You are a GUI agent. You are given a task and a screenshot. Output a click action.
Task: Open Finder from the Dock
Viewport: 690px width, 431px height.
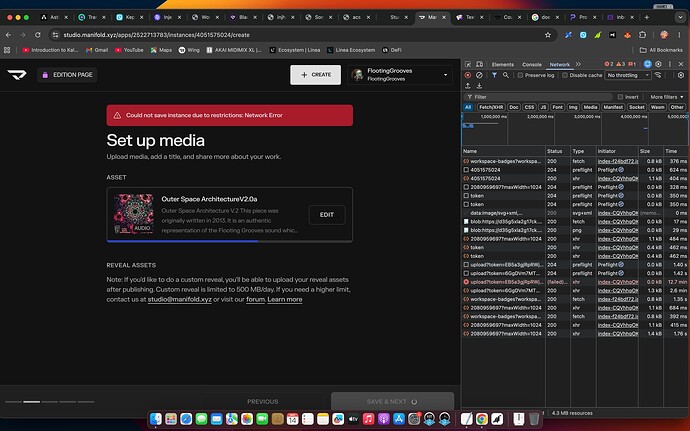pyautogui.click(x=156, y=419)
